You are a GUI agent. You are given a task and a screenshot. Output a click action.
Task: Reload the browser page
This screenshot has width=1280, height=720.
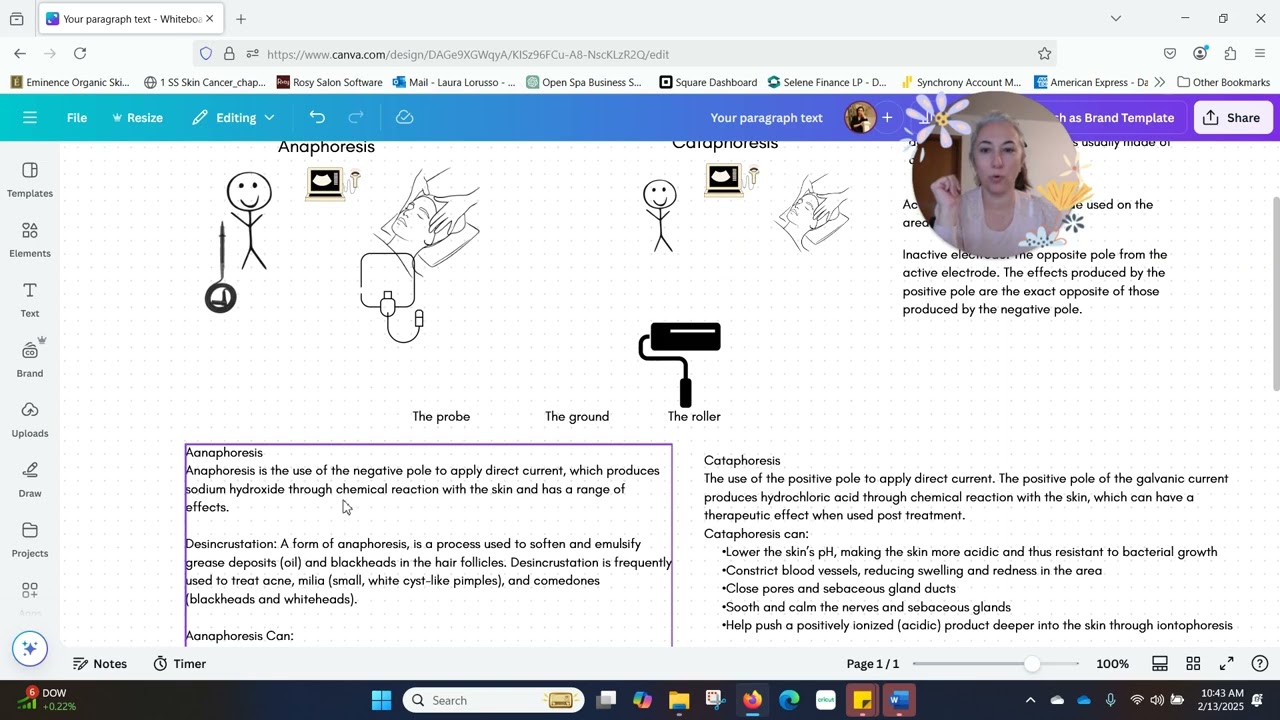click(x=80, y=54)
